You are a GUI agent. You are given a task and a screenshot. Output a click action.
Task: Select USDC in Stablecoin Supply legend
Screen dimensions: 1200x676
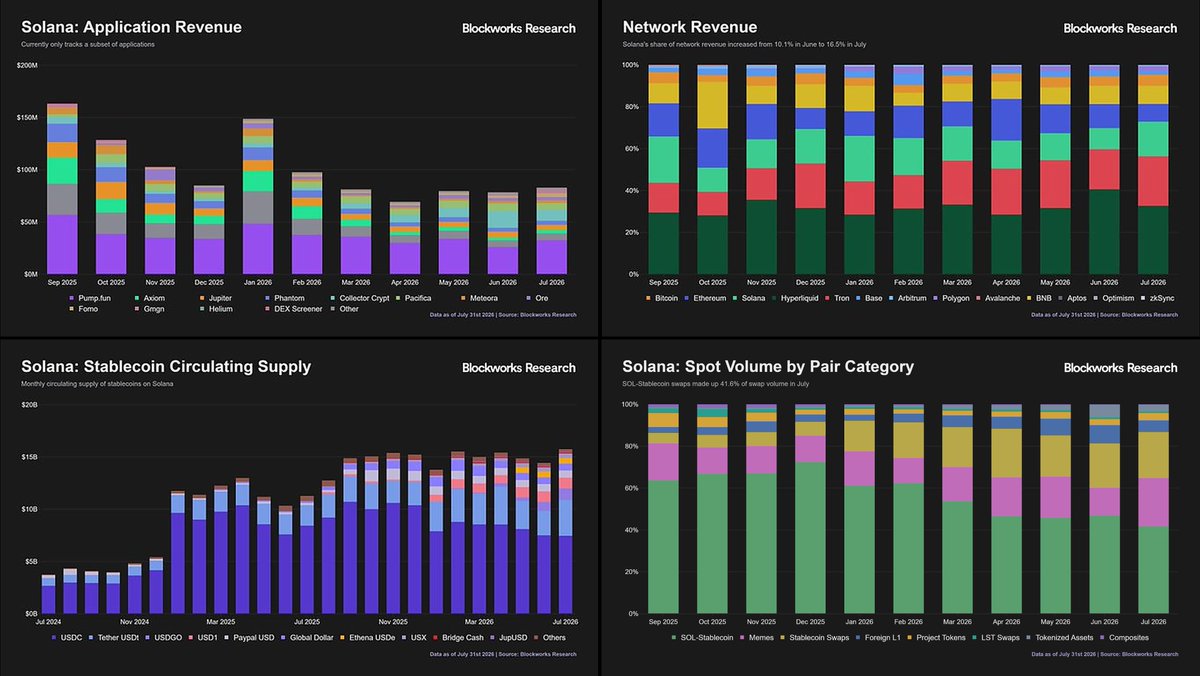click(x=67, y=638)
